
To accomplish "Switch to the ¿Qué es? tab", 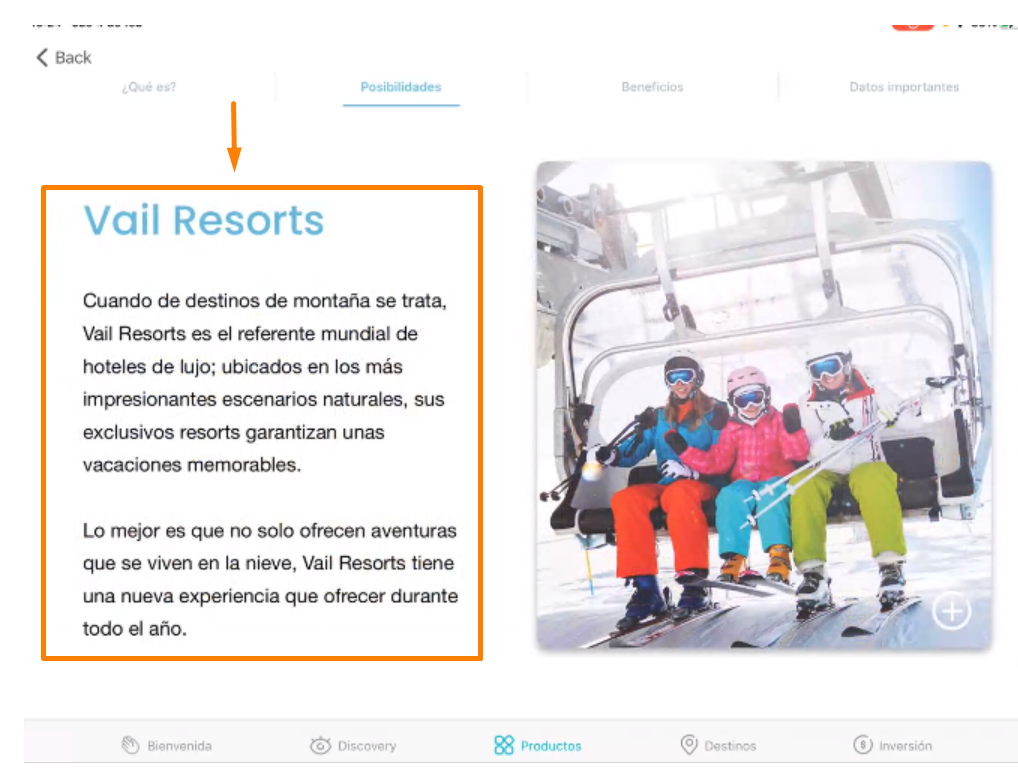I will click(x=149, y=87).
